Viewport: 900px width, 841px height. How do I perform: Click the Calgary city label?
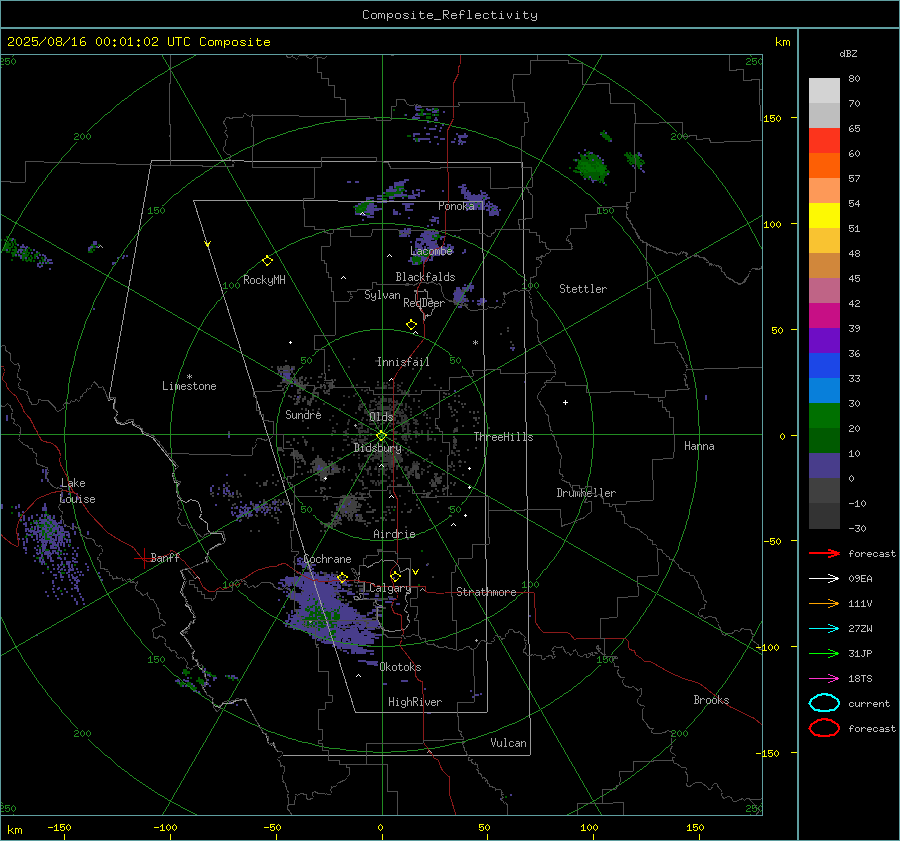[x=390, y=588]
